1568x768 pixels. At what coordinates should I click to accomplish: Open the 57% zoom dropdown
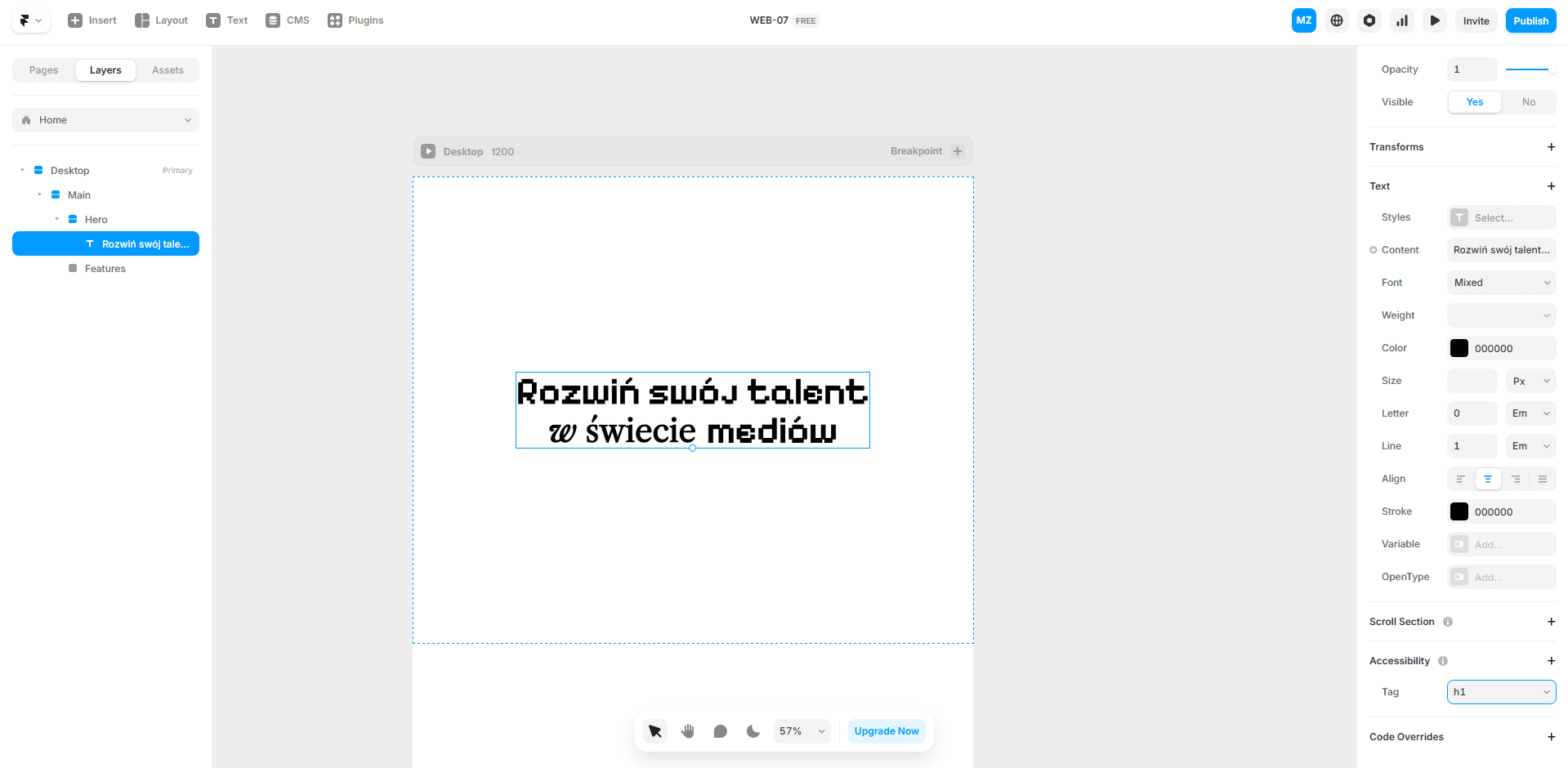(802, 731)
